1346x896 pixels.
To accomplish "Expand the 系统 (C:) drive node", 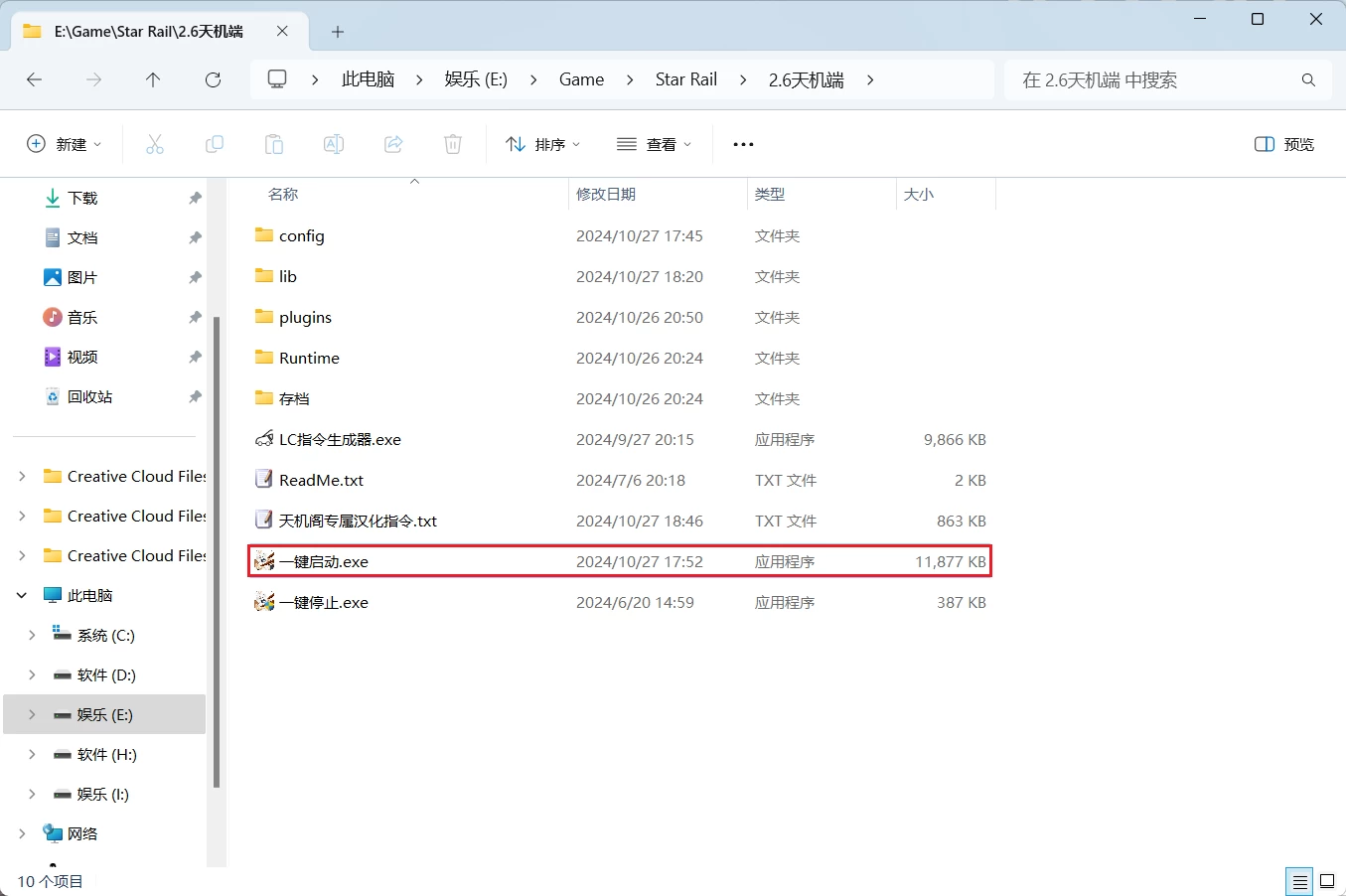I will click(32, 635).
